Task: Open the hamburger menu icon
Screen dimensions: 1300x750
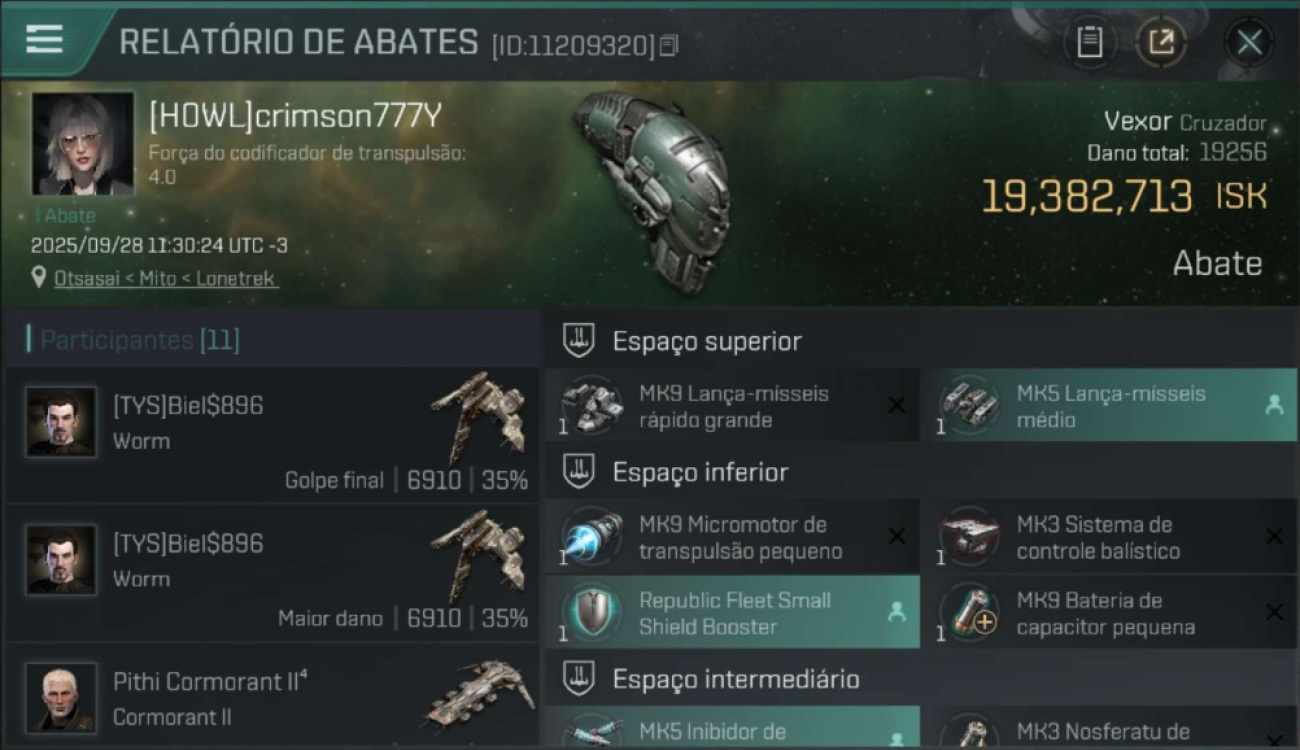Action: (x=44, y=39)
